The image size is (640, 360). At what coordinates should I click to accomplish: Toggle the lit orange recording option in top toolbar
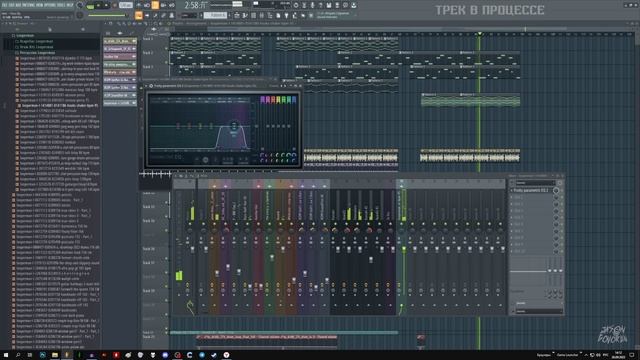pyautogui.click(x=155, y=5)
